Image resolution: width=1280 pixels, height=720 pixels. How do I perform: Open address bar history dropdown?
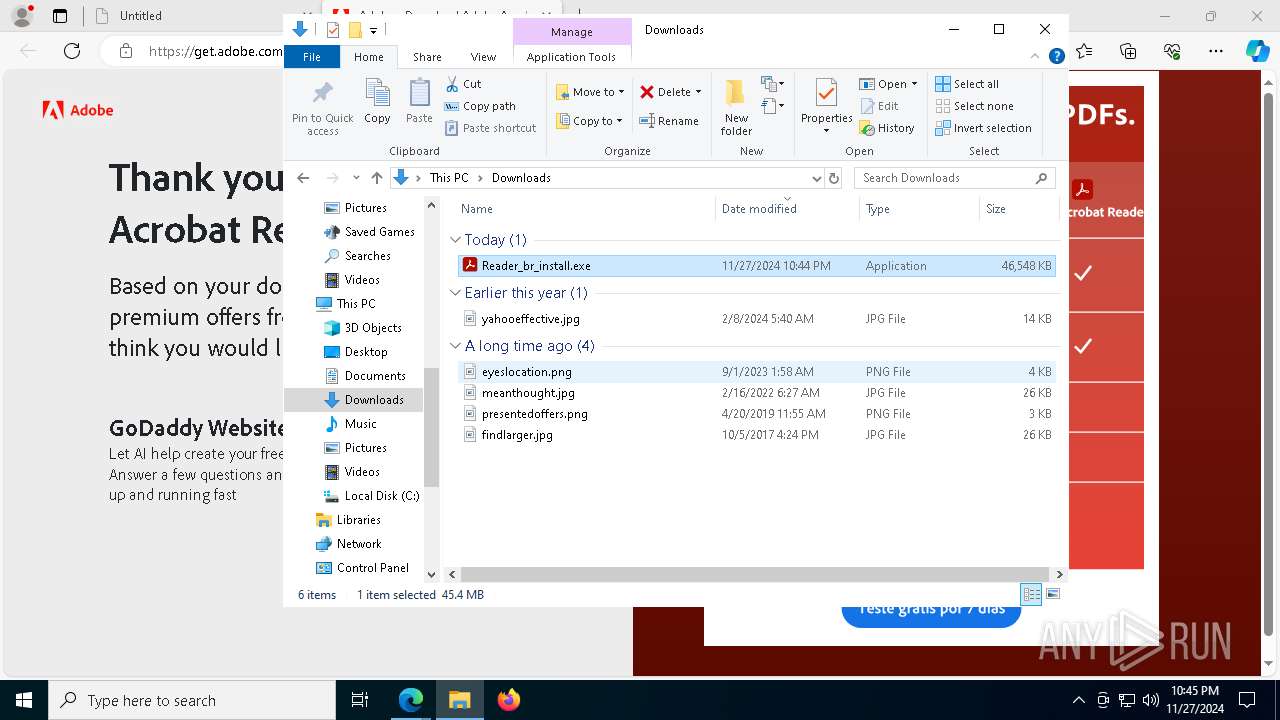816,178
